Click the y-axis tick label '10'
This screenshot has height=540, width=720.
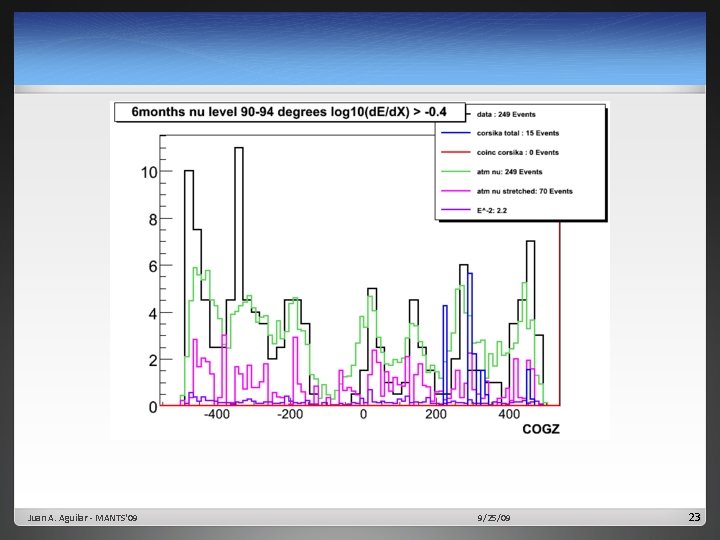coord(149,173)
